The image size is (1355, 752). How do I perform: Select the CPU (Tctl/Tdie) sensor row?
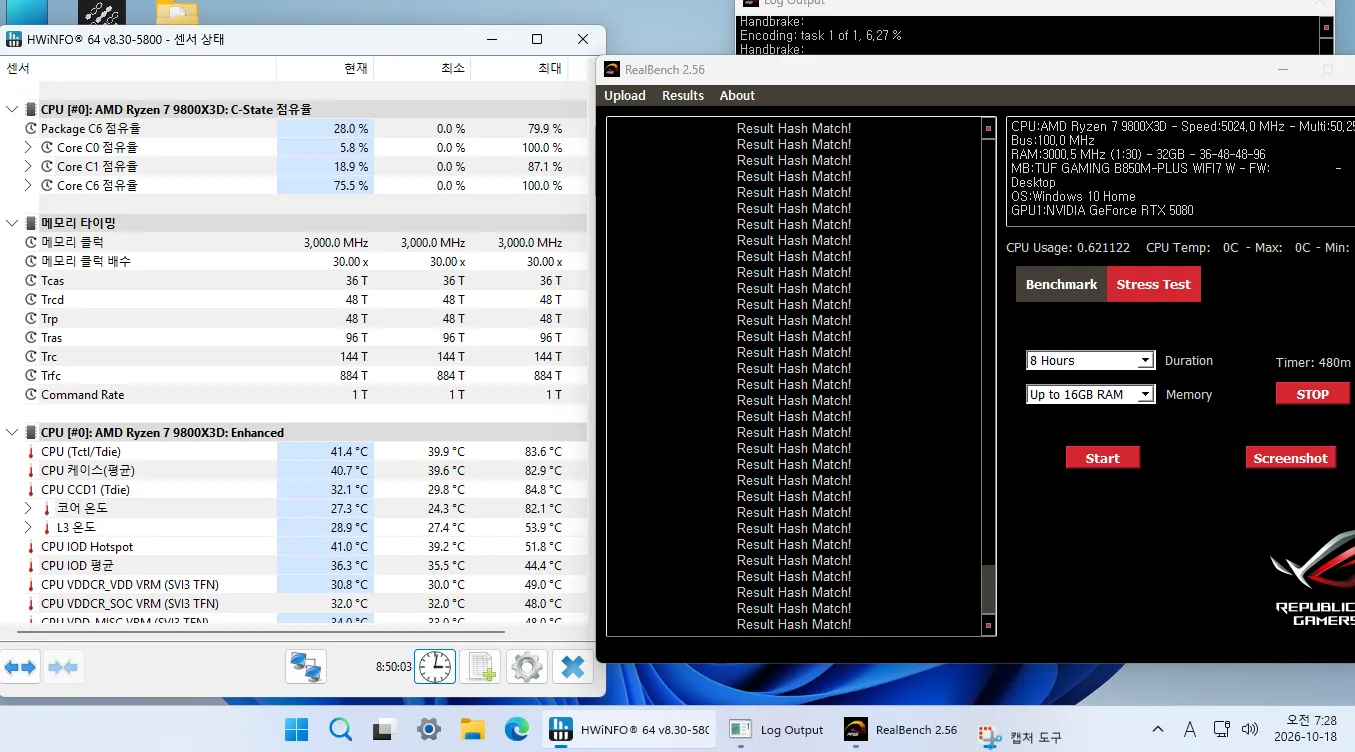pyautogui.click(x=294, y=452)
